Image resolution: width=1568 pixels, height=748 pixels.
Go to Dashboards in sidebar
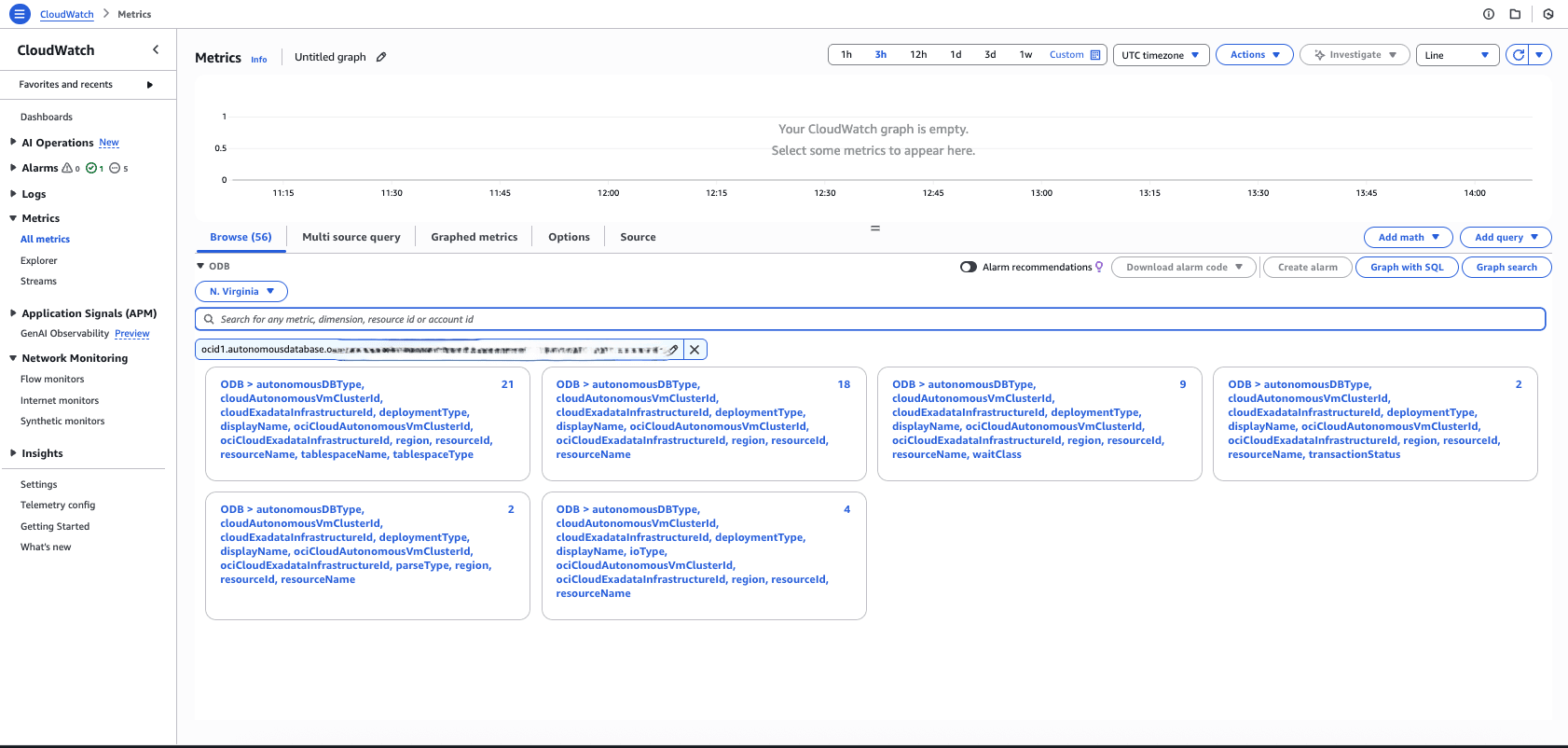coord(47,118)
